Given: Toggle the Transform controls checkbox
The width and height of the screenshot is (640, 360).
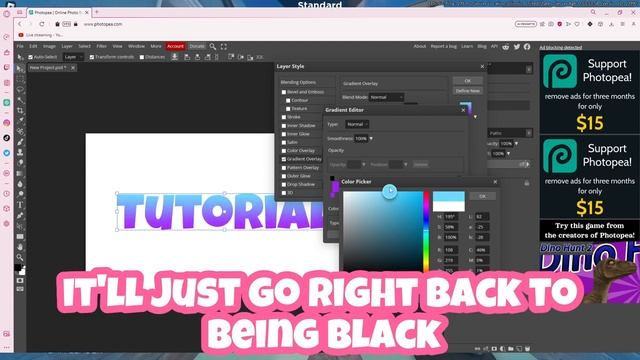Looking at the screenshot, I should click(x=92, y=57).
